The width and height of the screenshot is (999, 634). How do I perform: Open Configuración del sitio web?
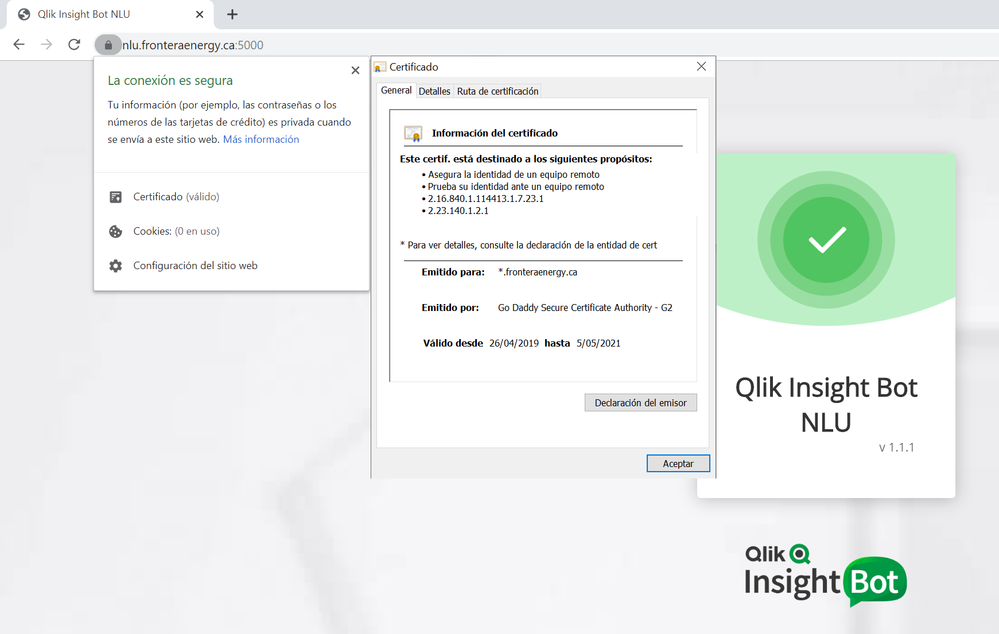(195, 266)
